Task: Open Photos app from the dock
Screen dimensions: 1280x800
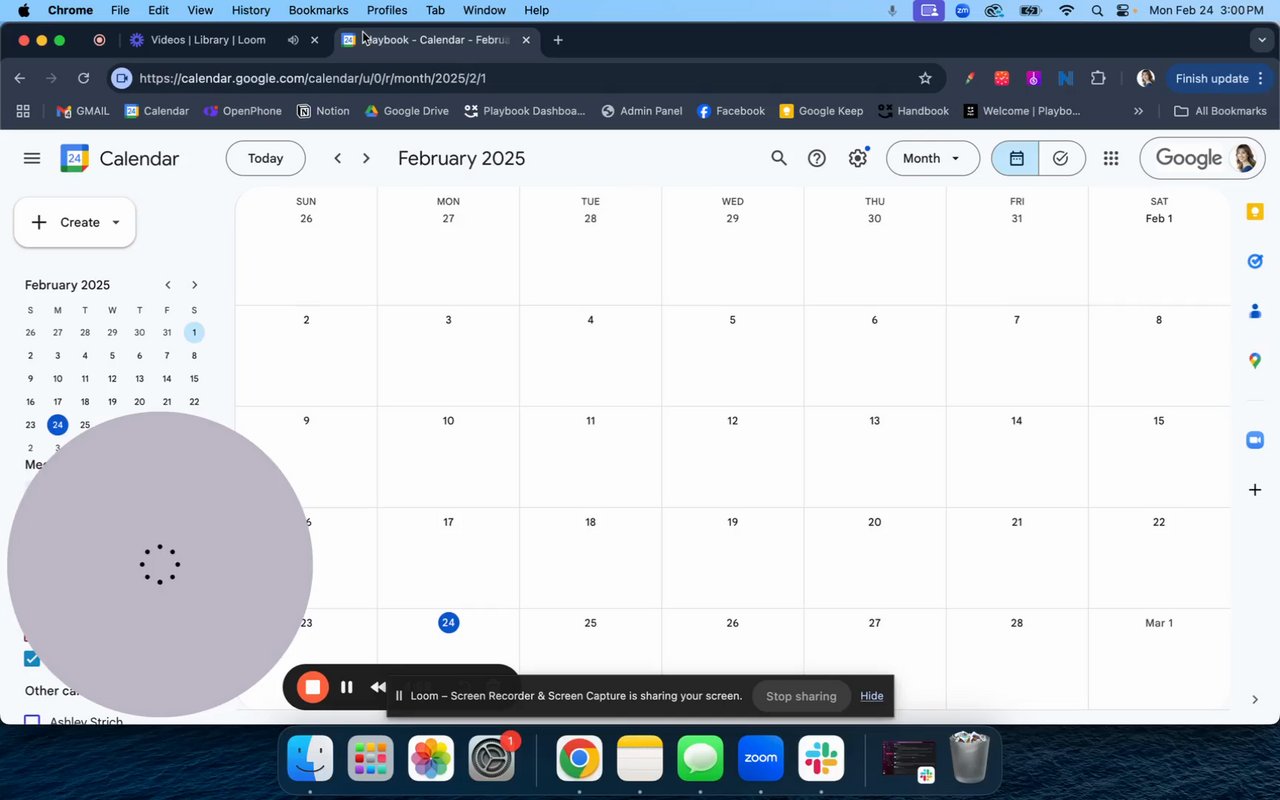Action: [431, 759]
